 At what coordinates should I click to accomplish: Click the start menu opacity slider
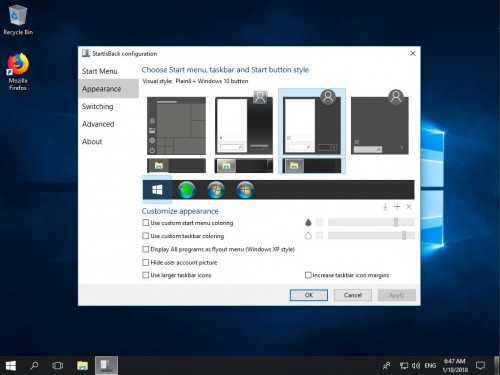coord(371,222)
